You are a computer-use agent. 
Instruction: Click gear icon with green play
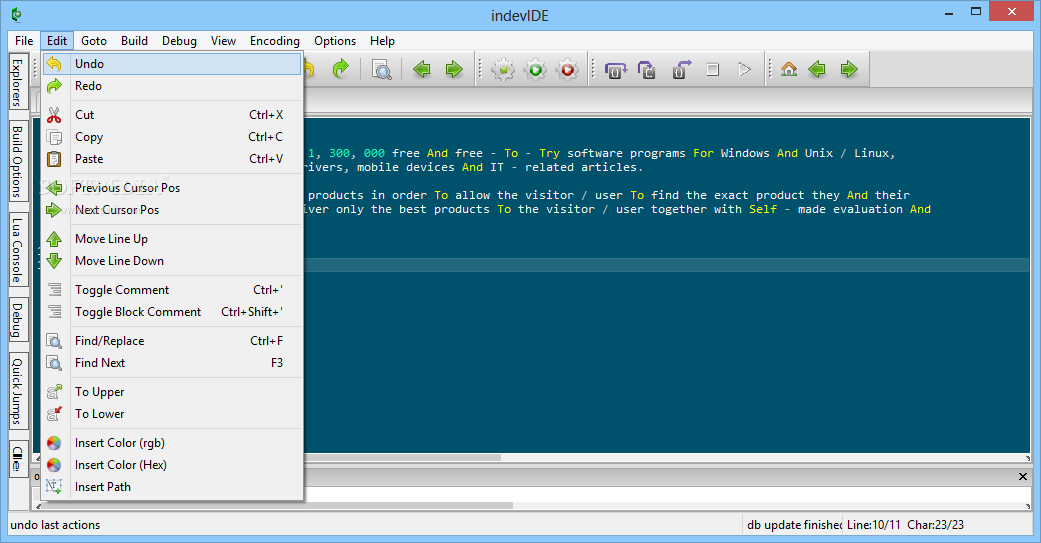pyautogui.click(x=535, y=70)
